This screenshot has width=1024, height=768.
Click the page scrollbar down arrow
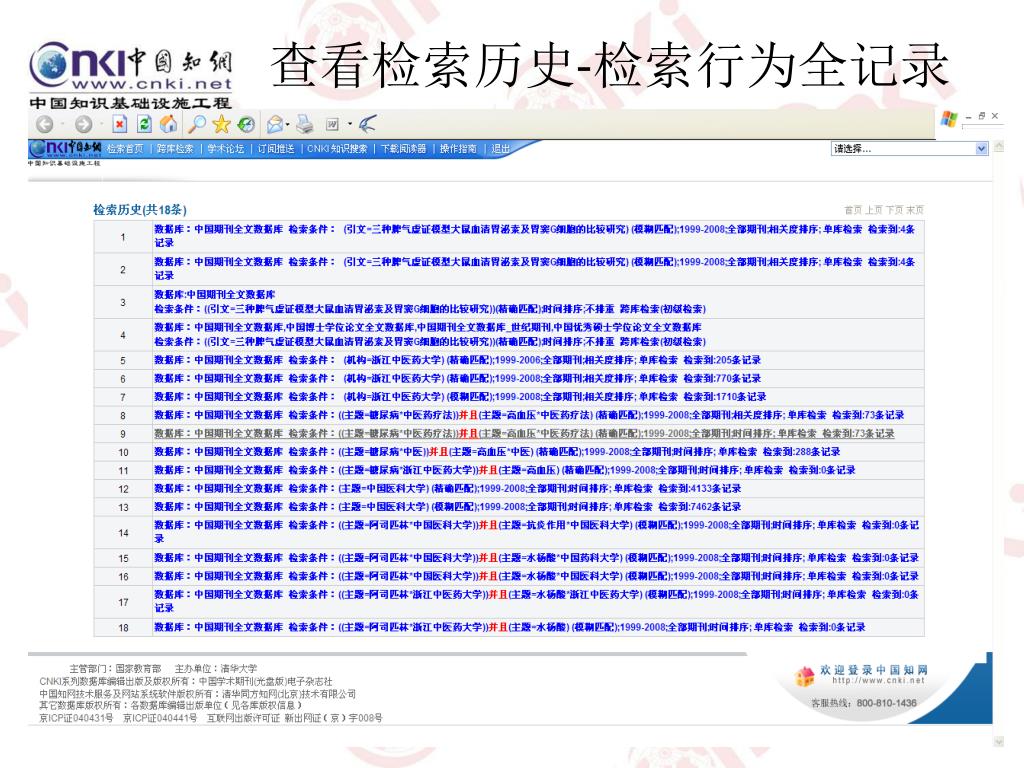tap(999, 741)
